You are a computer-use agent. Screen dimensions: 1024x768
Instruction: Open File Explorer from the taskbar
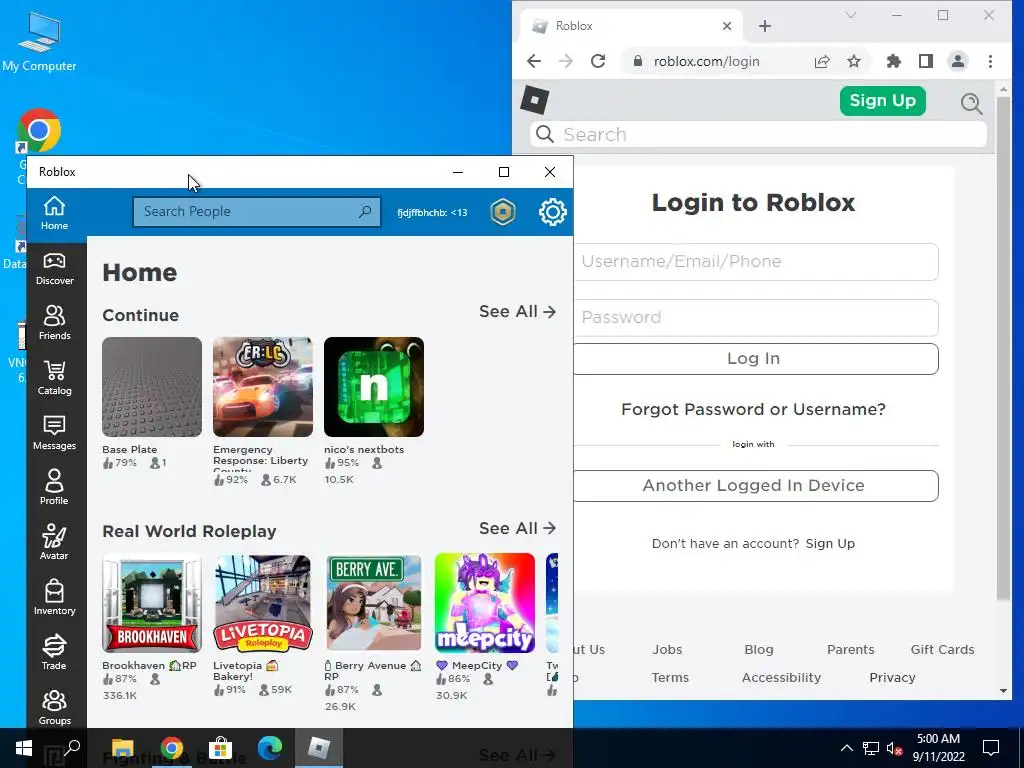(122, 748)
